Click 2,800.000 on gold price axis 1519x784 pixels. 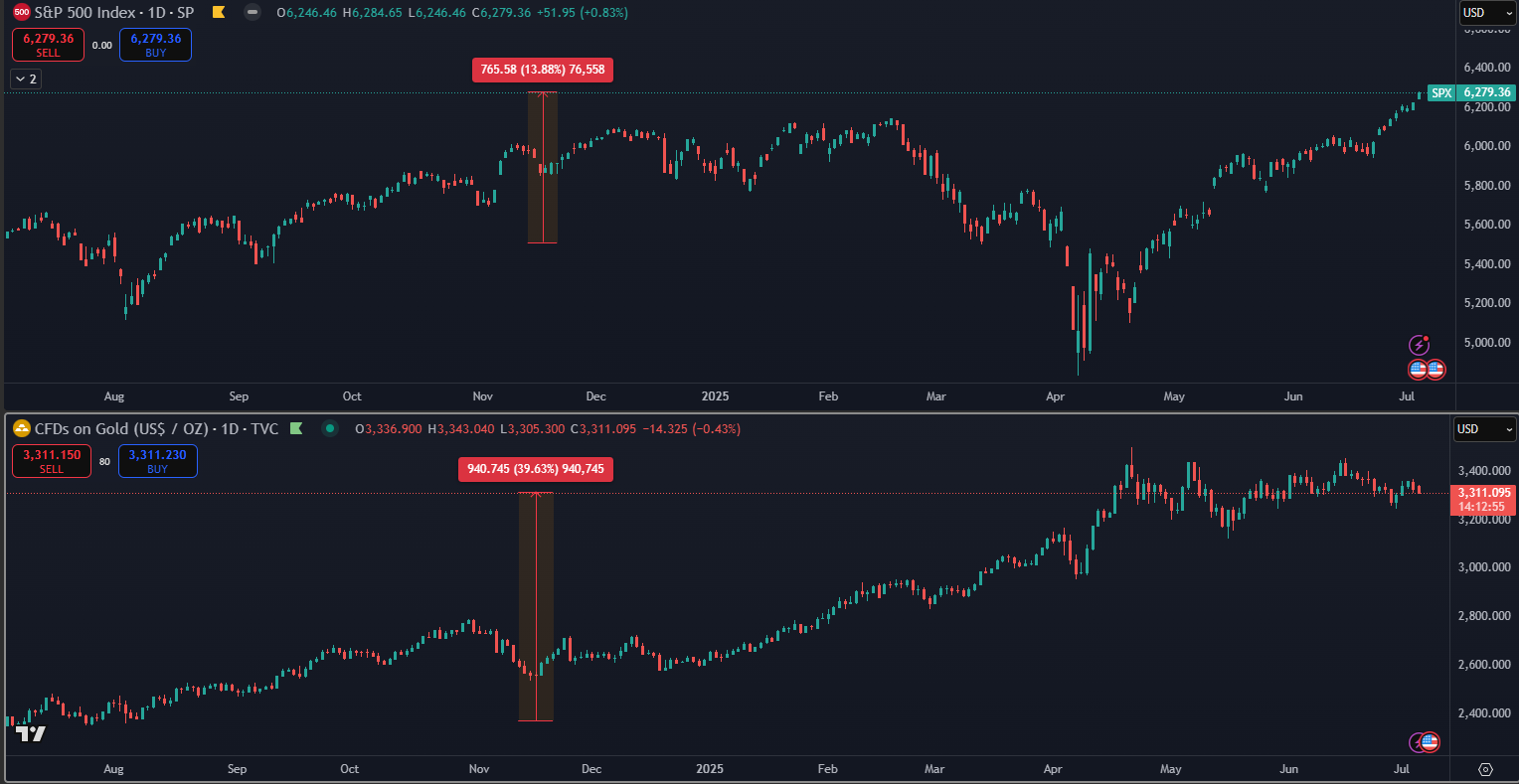pyautogui.click(x=1484, y=616)
